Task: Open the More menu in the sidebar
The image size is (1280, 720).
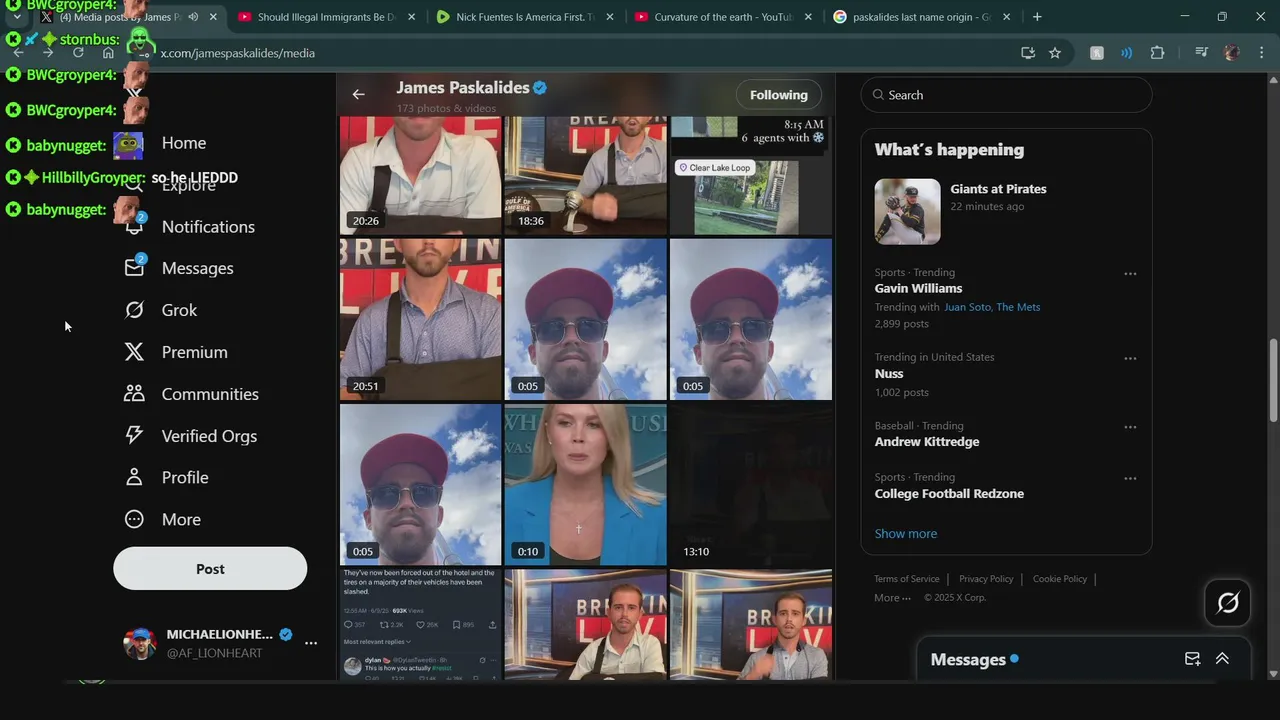Action: click(162, 520)
